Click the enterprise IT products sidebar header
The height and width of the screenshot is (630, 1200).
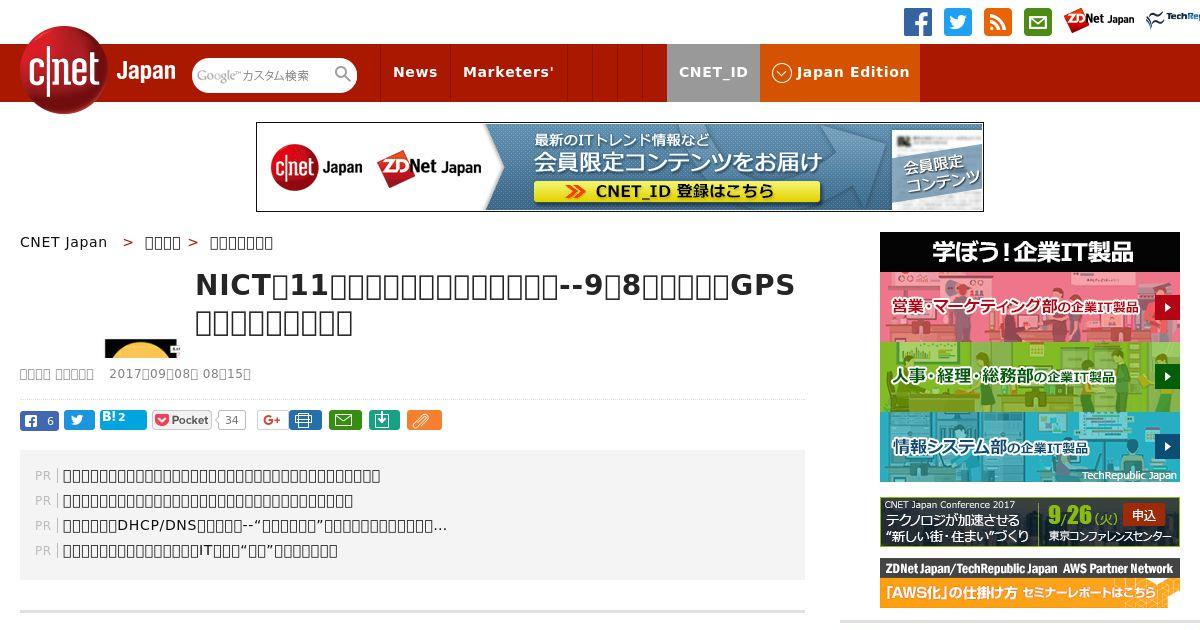(x=1030, y=251)
